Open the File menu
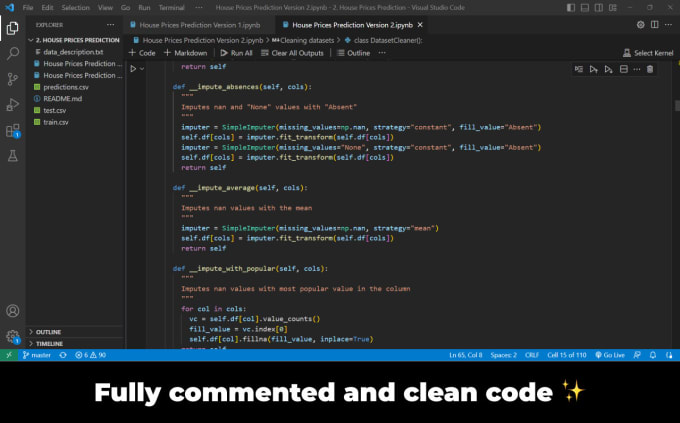The width and height of the screenshot is (680, 423). (x=28, y=7)
